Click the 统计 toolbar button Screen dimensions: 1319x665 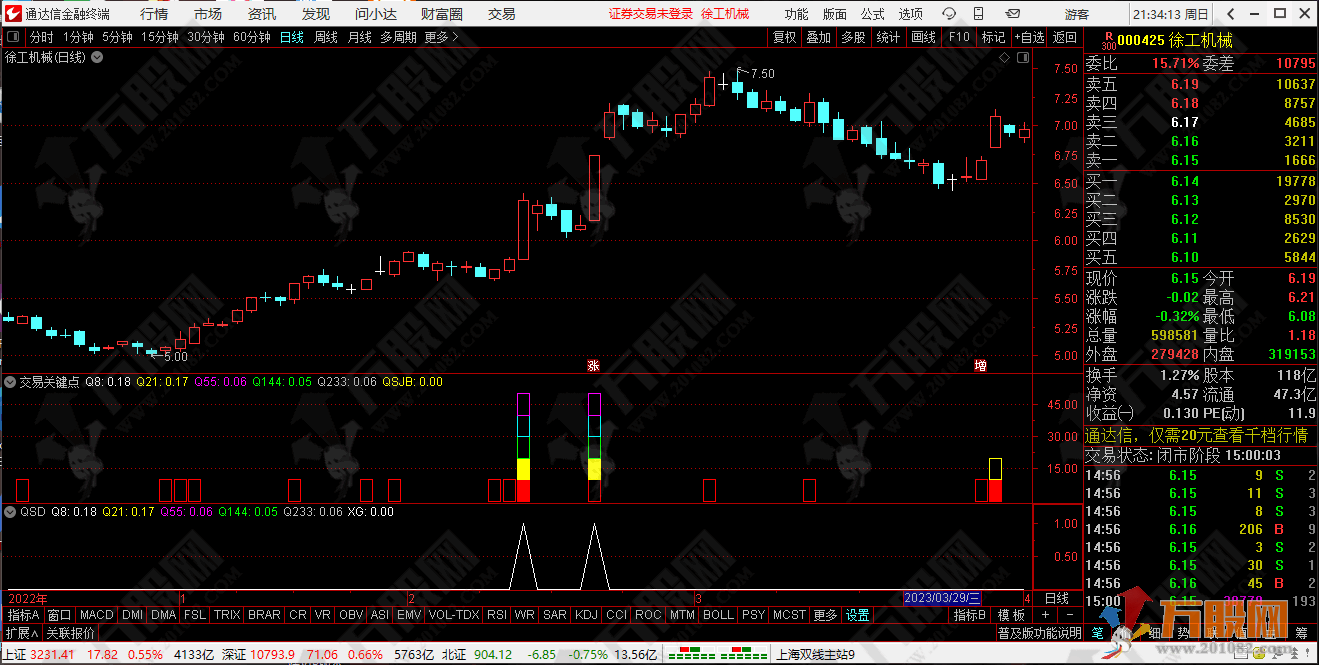pyautogui.click(x=888, y=37)
